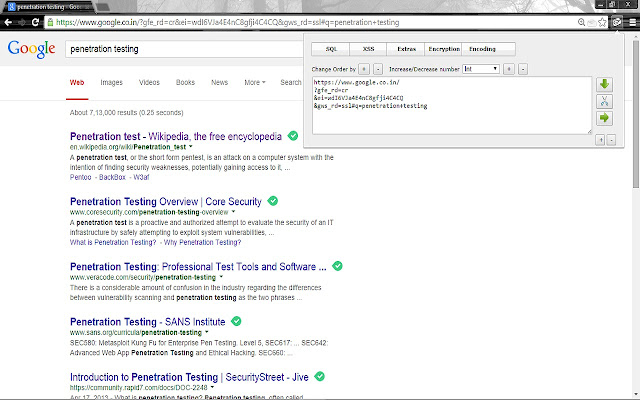Viewport: 640px width, 400px height.
Task: Open Penetration Testing Overview Core Security result
Action: (166, 202)
